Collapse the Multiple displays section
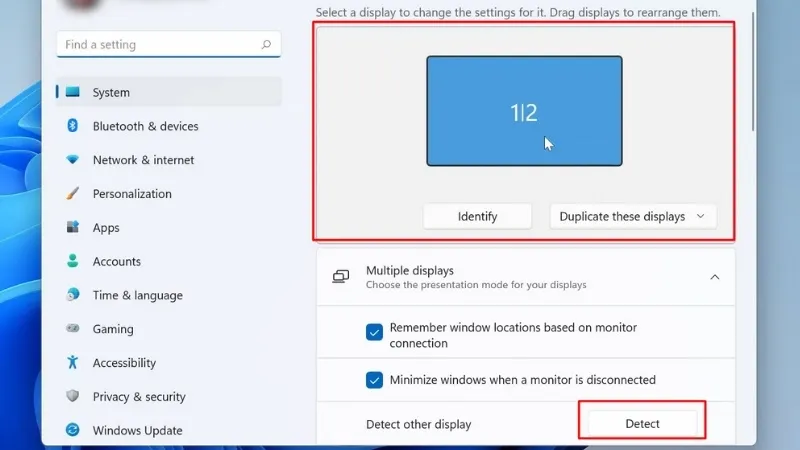This screenshot has width=800, height=450. coord(714,277)
